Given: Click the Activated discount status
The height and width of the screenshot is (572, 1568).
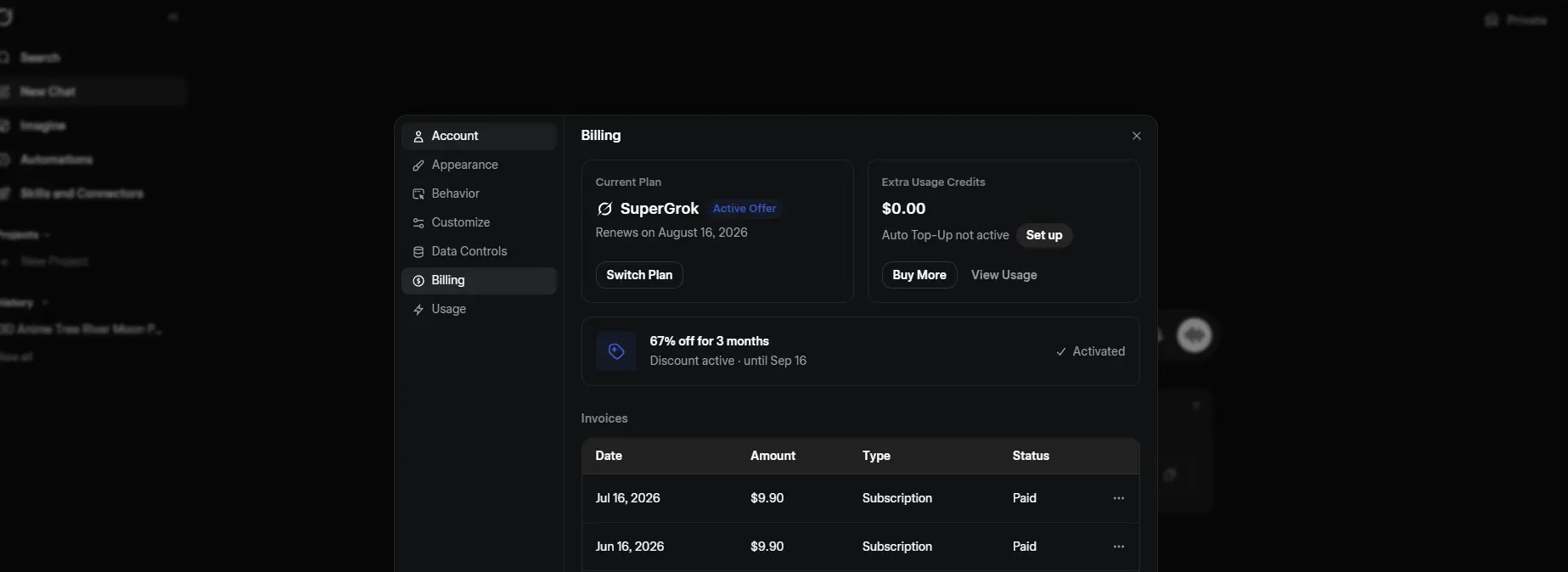Looking at the screenshot, I should (1091, 351).
